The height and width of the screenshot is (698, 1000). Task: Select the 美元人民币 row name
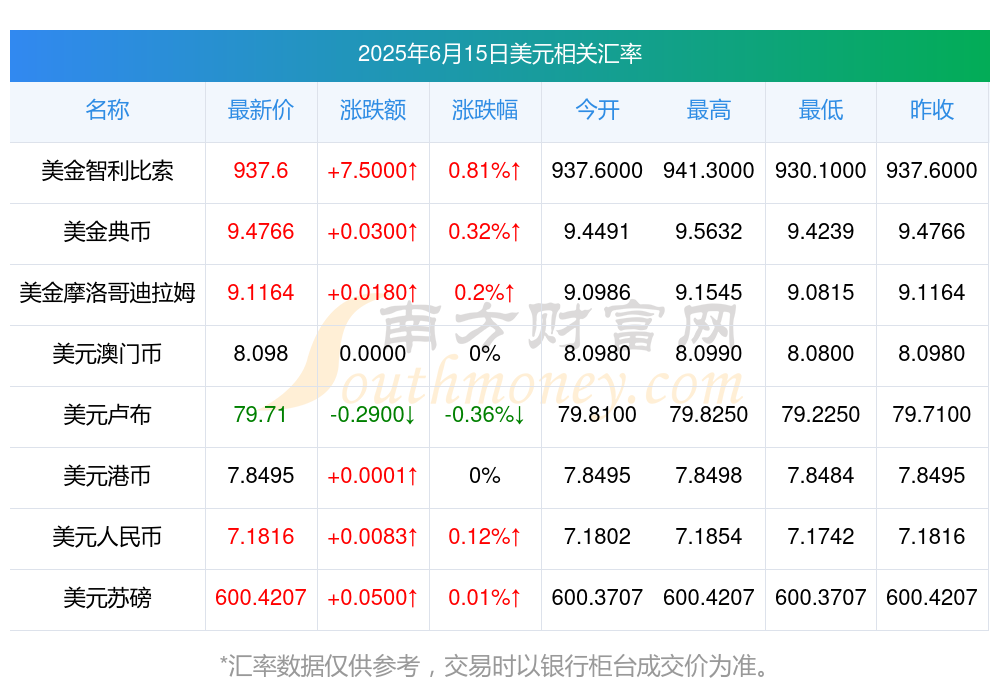[107, 537]
